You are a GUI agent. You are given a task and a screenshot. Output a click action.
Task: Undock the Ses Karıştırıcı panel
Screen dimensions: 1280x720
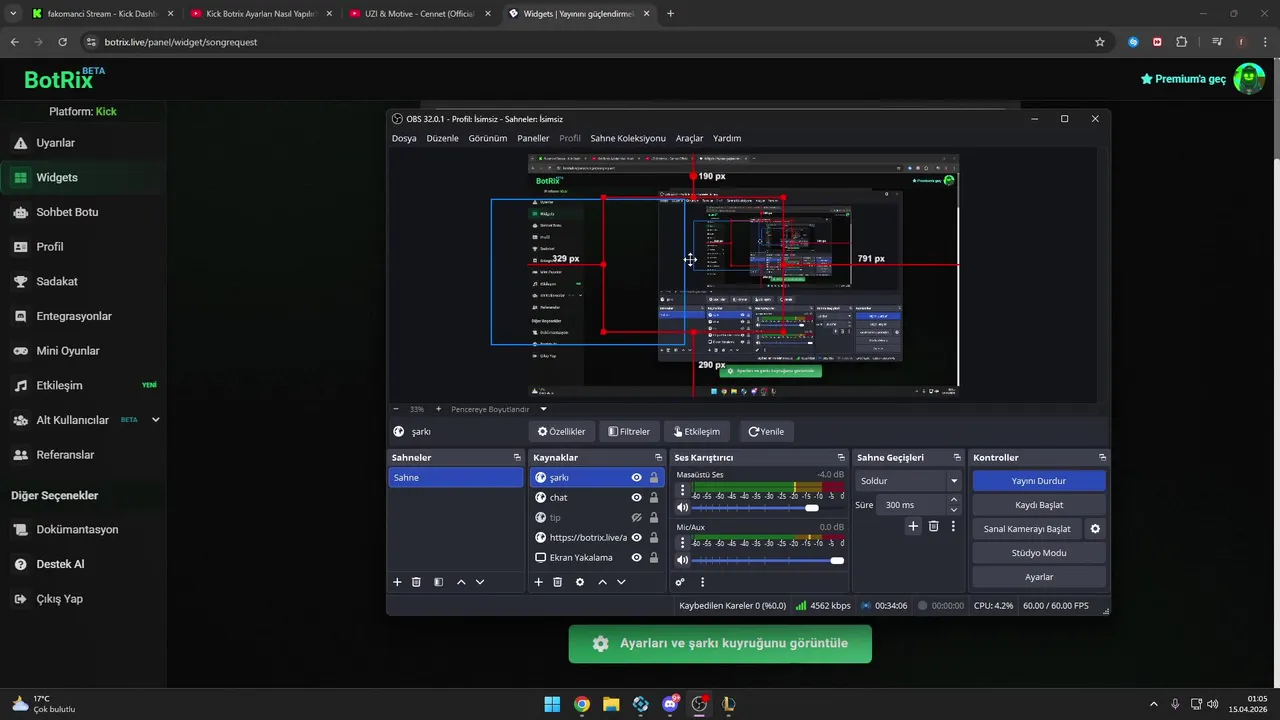[843, 457]
